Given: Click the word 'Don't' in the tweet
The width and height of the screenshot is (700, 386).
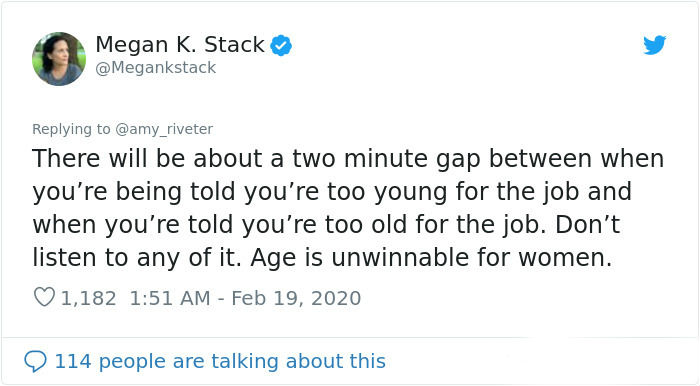Looking at the screenshot, I should pyautogui.click(x=588, y=224).
